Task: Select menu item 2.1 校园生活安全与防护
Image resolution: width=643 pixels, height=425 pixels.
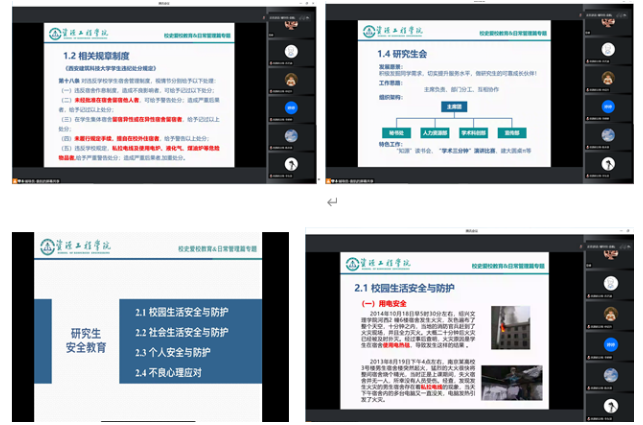Action: (182, 311)
